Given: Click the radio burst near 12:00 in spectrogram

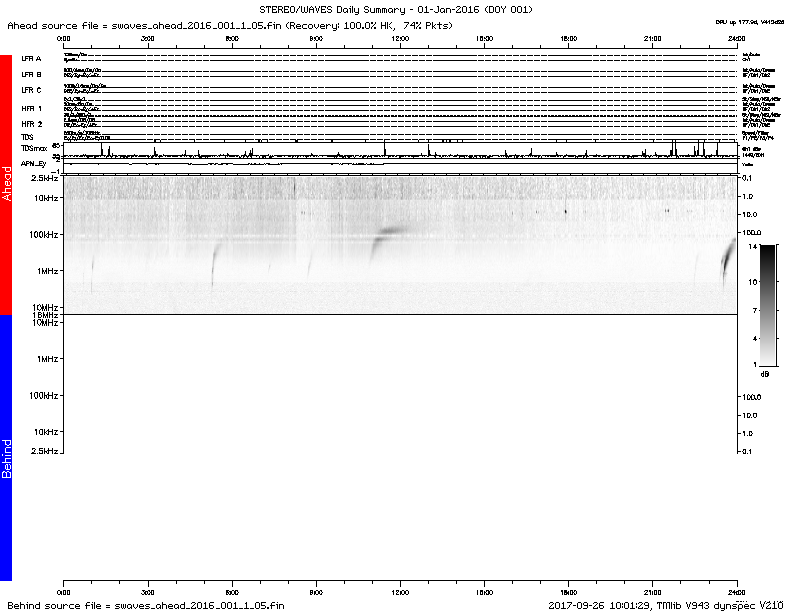Looking at the screenshot, I should pyautogui.click(x=385, y=238).
